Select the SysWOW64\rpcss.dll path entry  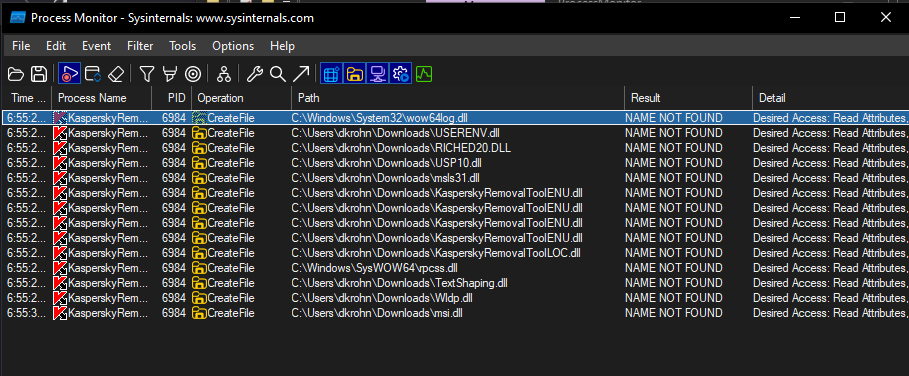(x=374, y=268)
